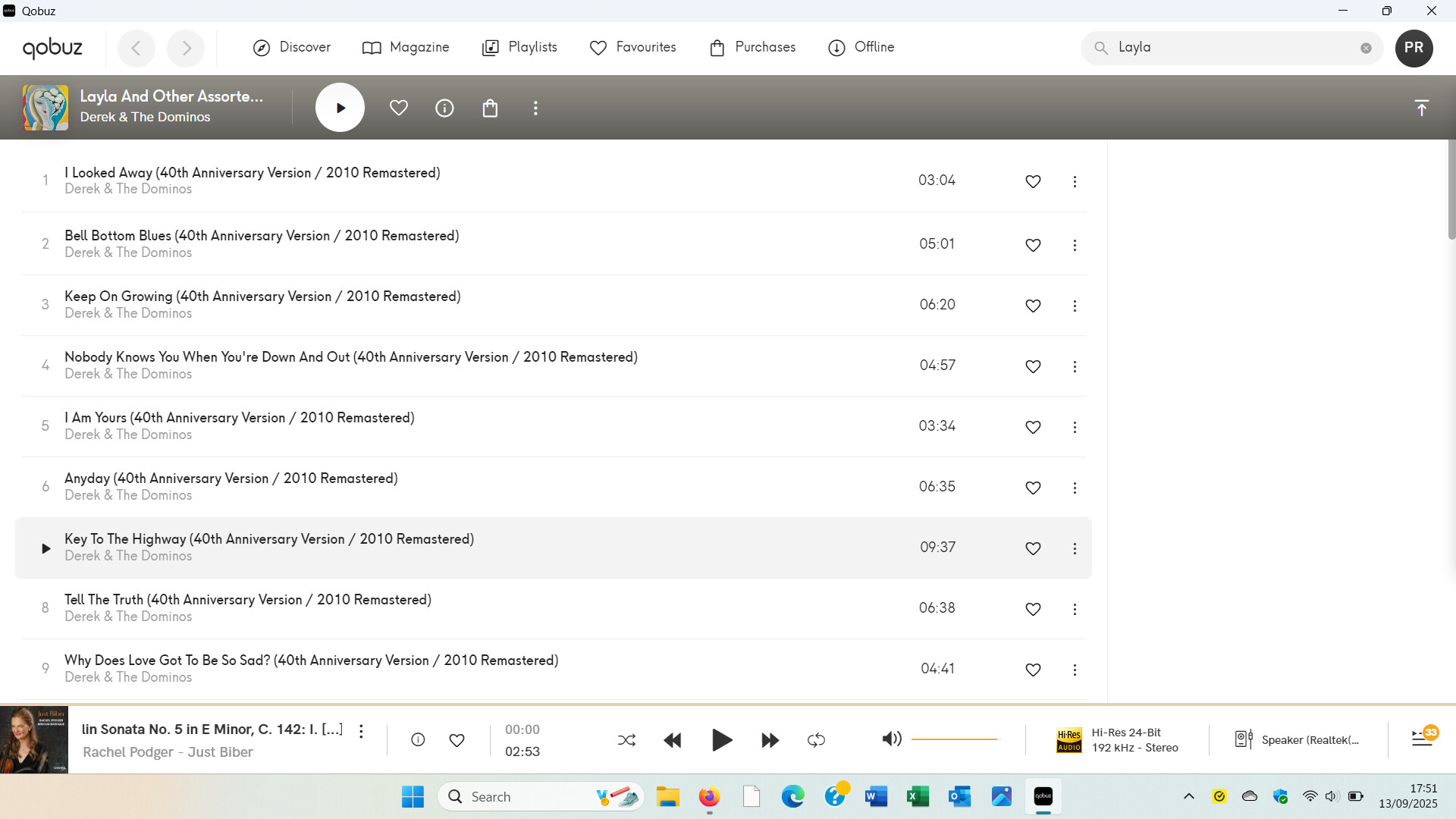1456x819 pixels.
Task: Open more options for Layla album header
Action: coord(535,108)
